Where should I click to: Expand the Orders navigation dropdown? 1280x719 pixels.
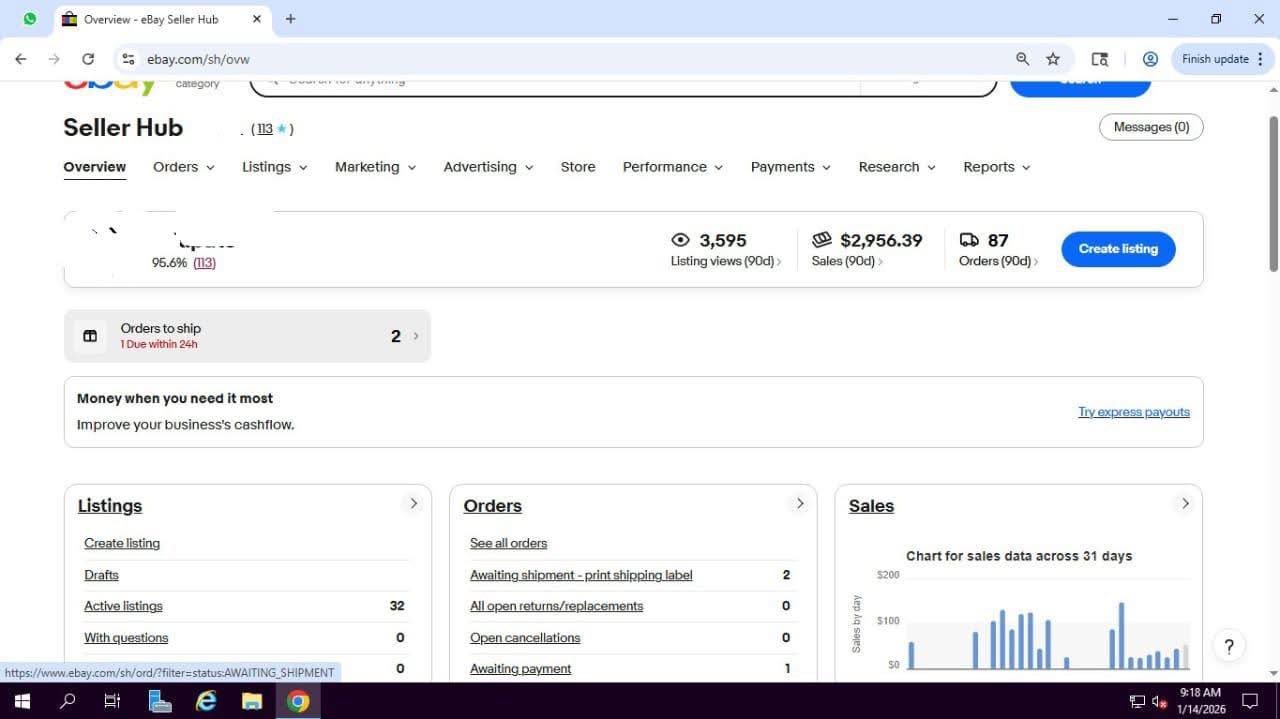(182, 167)
